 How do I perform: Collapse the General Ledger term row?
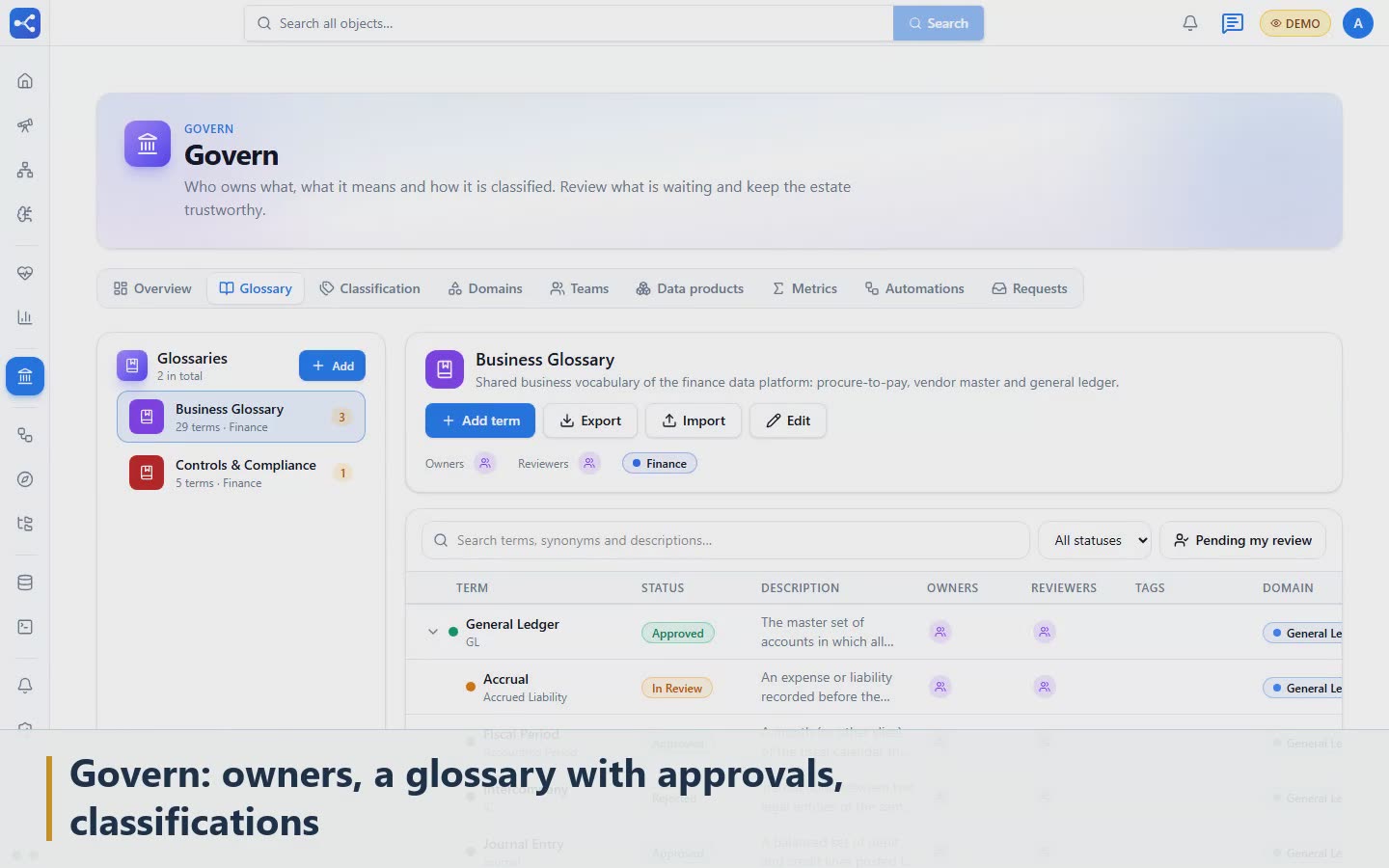pos(433,632)
